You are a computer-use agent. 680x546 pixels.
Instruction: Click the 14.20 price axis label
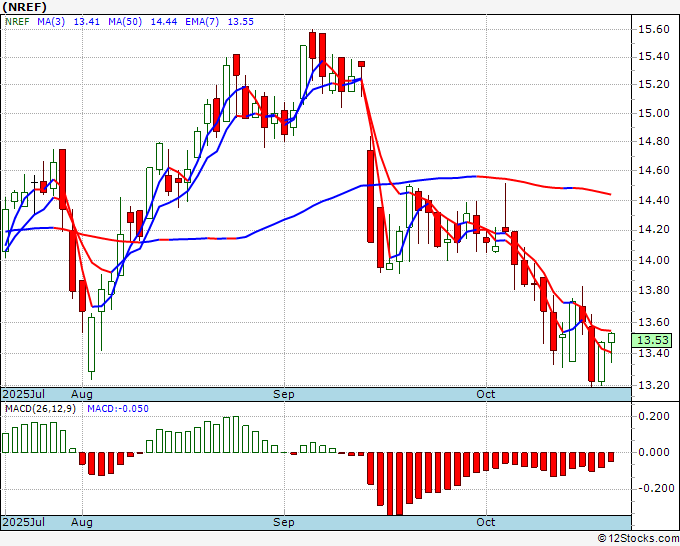(x=654, y=229)
